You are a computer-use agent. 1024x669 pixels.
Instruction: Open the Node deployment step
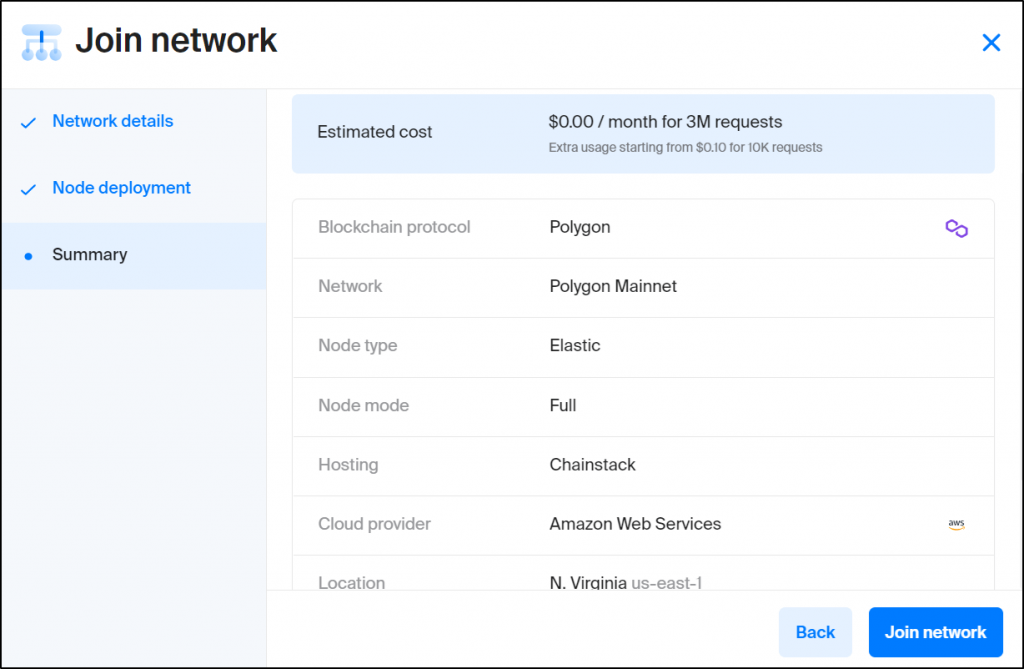pyautogui.click(x=121, y=188)
